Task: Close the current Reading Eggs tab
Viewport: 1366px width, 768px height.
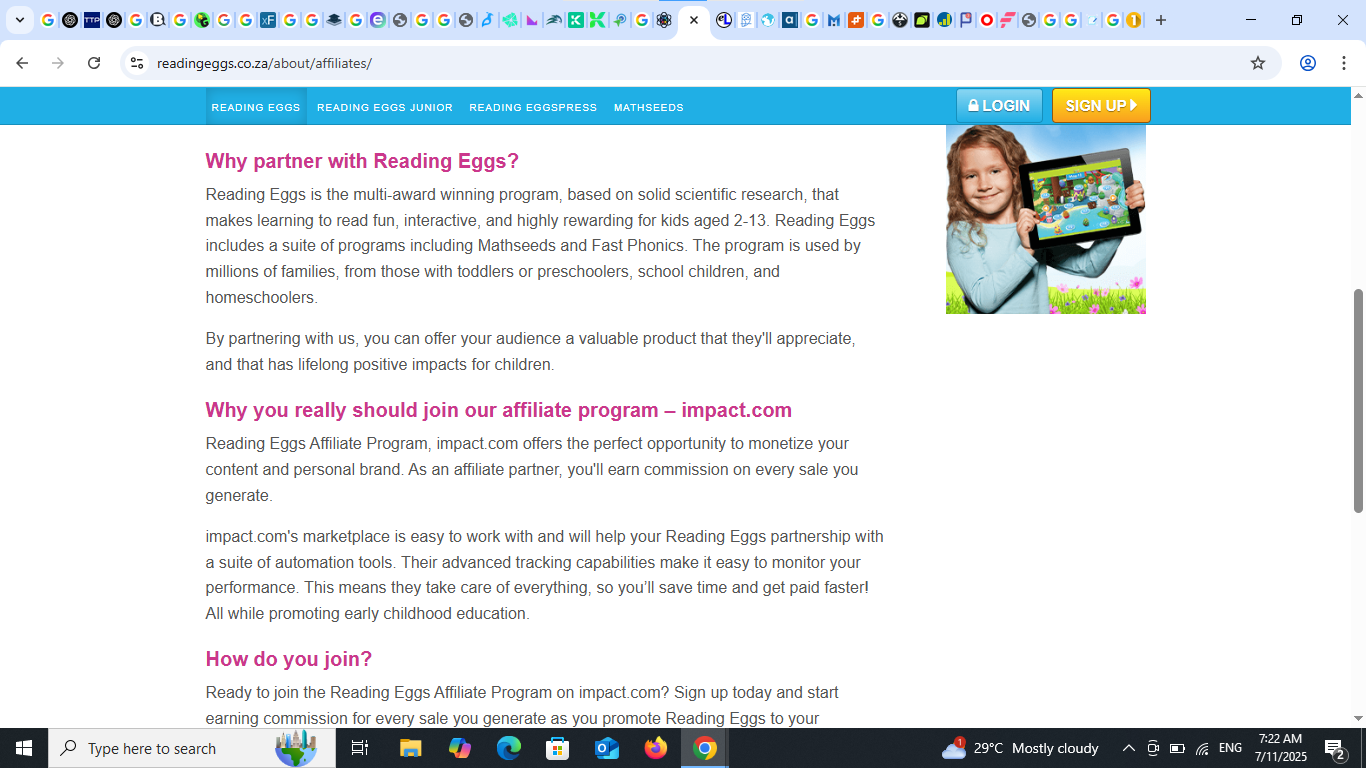Action: (694, 20)
